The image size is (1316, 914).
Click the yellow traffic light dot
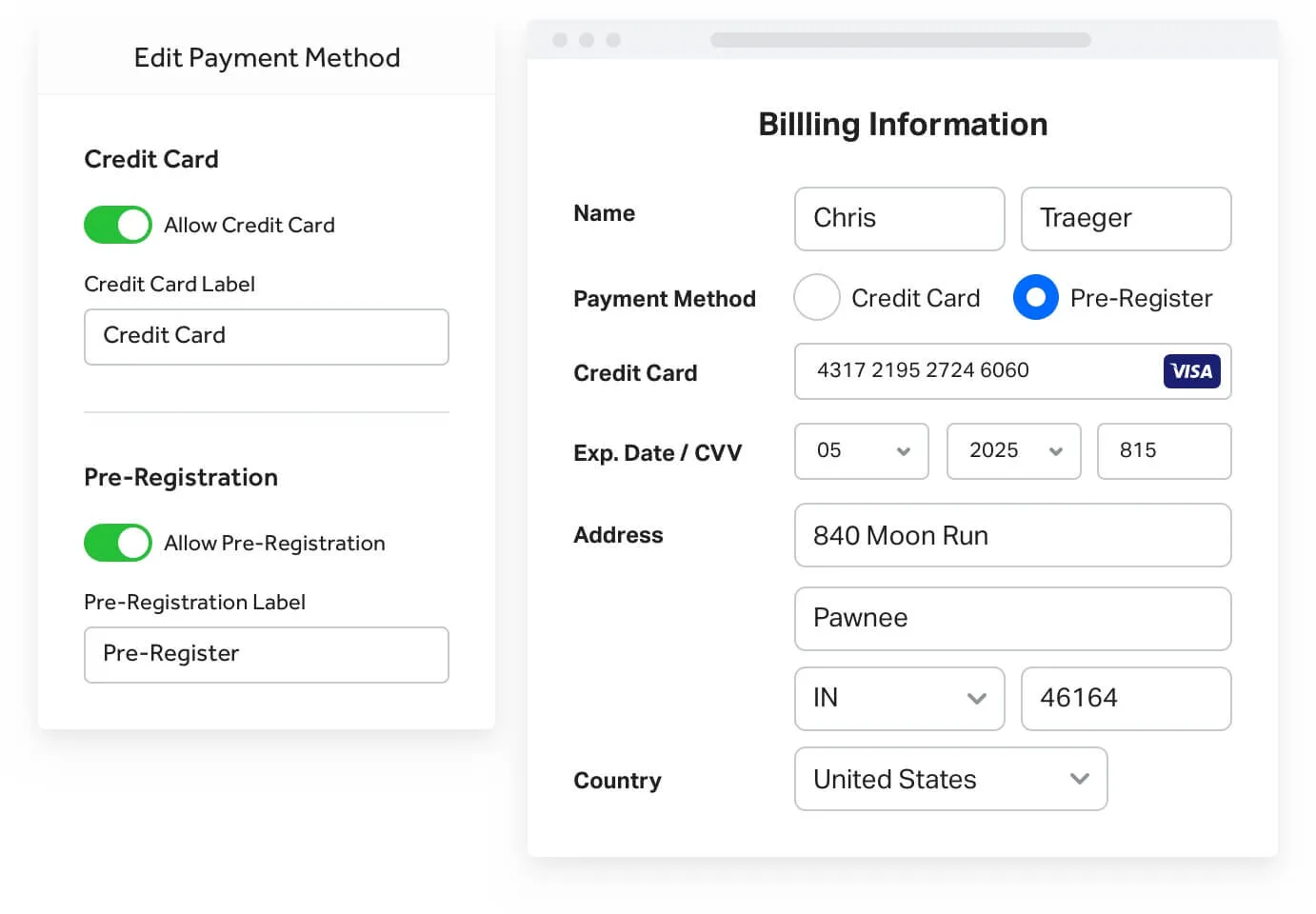point(588,40)
